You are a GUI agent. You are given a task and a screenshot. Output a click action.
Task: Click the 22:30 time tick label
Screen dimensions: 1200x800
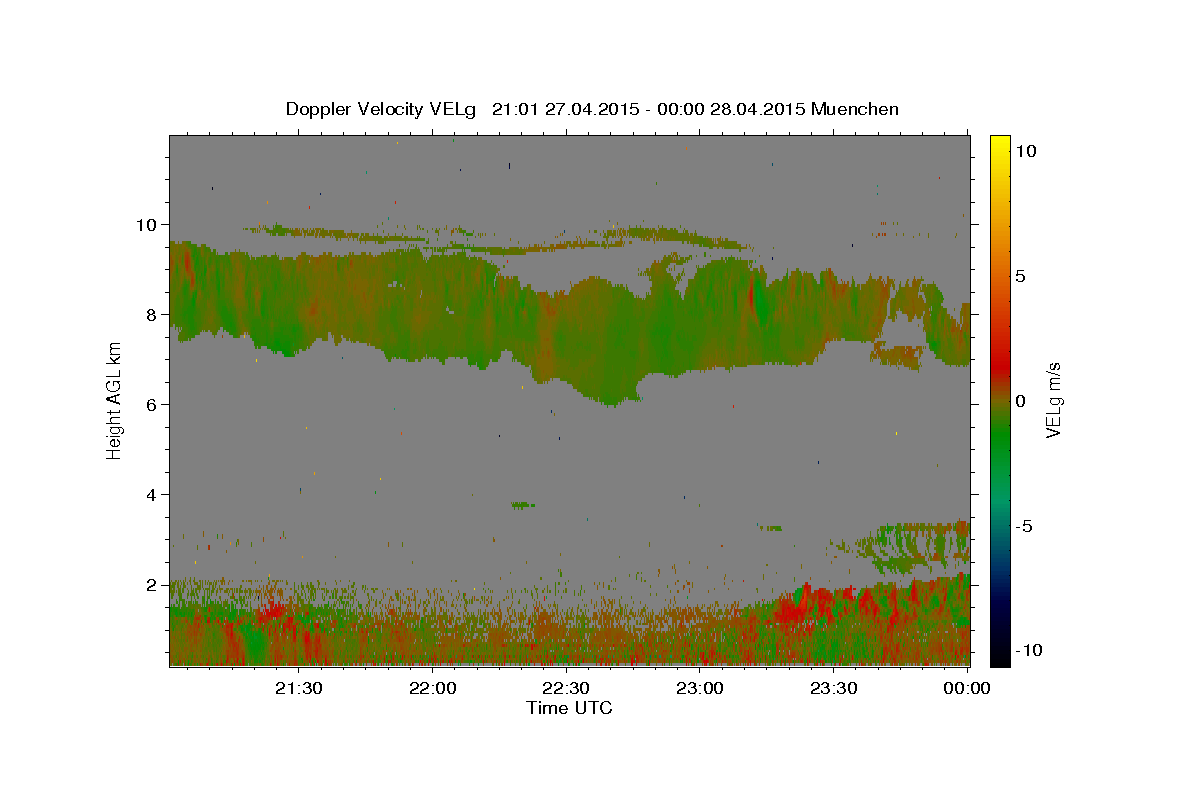click(567, 688)
